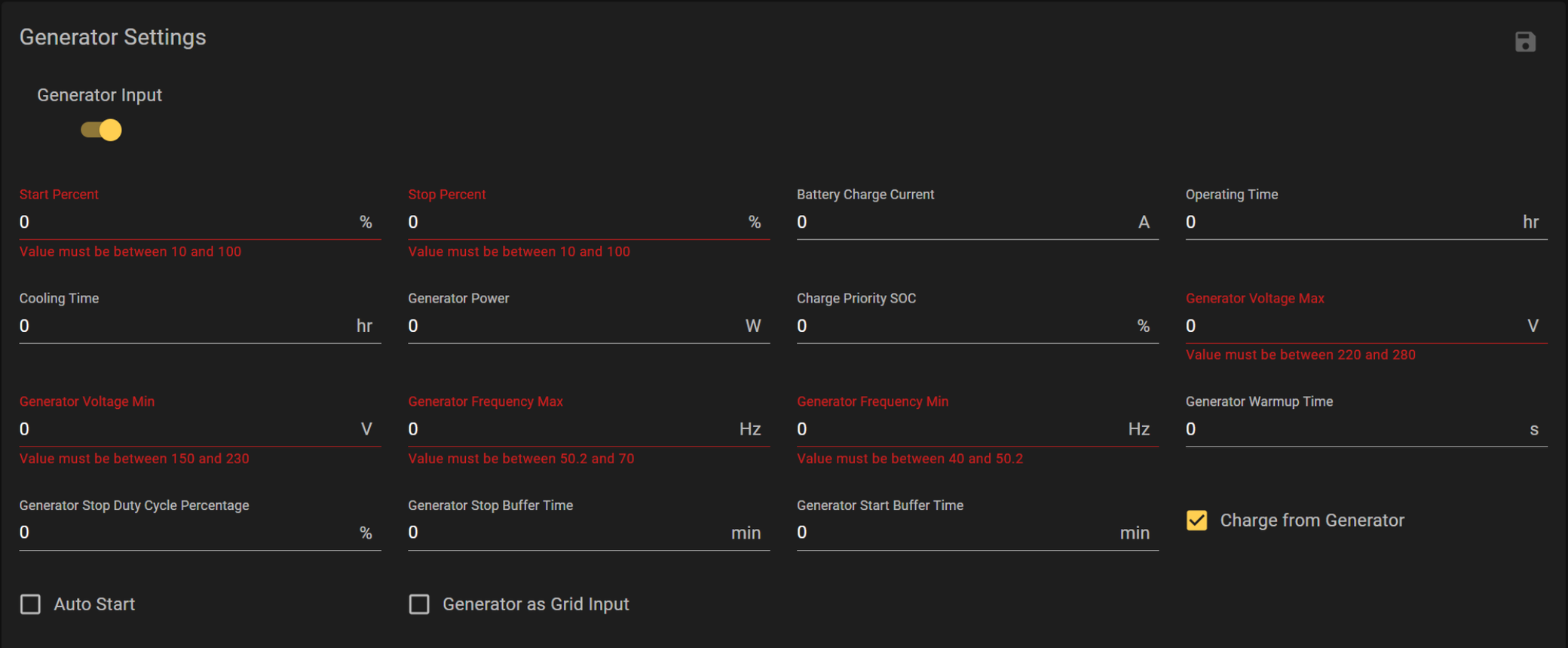Click the Generator Voltage Min input

[x=185, y=429]
